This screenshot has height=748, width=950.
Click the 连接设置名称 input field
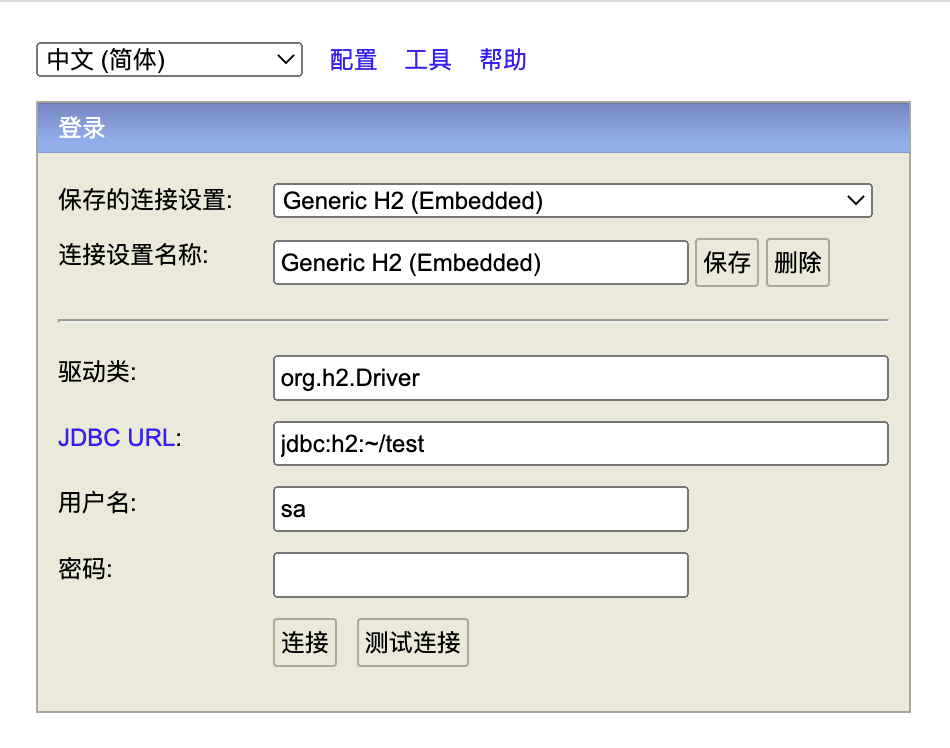coord(480,263)
